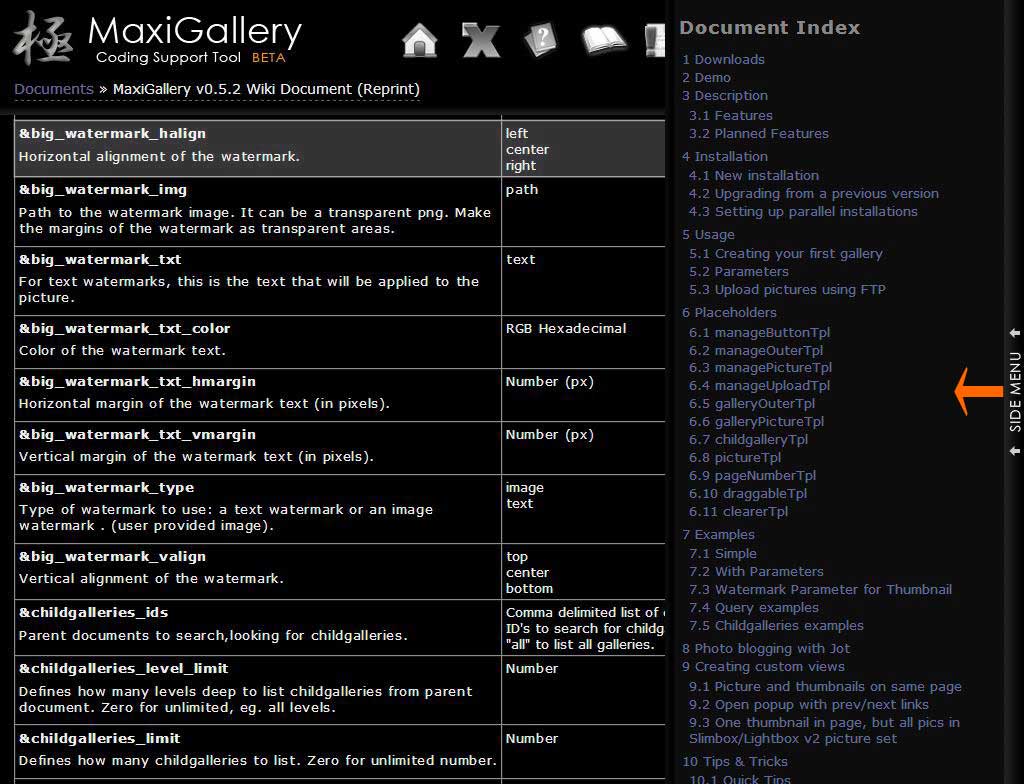Go to 3.1 Features section
This screenshot has width=1024, height=784.
click(x=730, y=116)
